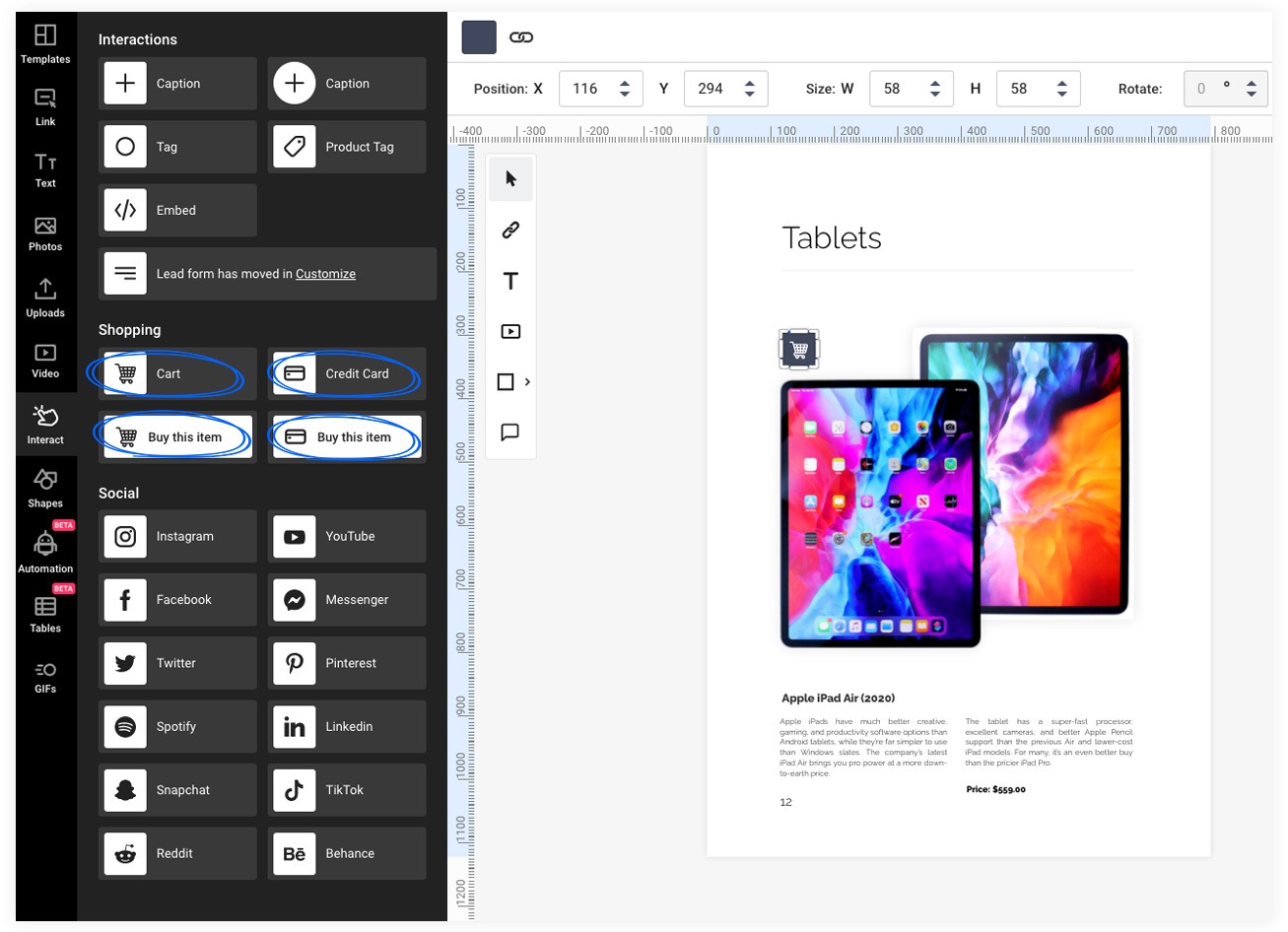Image resolution: width=1288 pixels, height=932 pixels.
Task: Adjust the Rotate stepper arrows
Action: (x=1252, y=89)
